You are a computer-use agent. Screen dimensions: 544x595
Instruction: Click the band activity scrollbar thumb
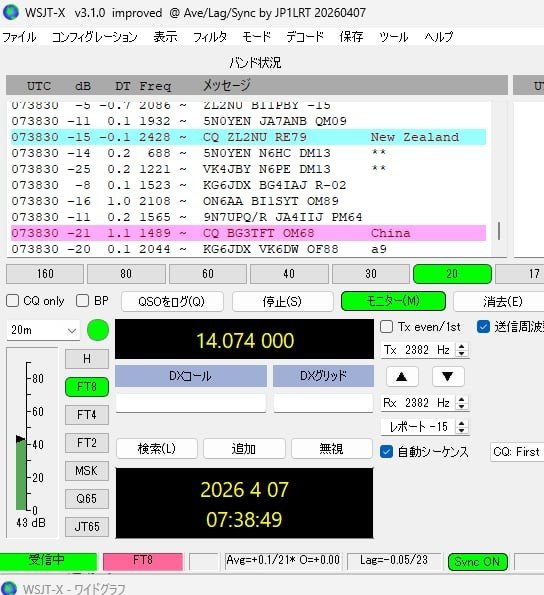coord(499,231)
